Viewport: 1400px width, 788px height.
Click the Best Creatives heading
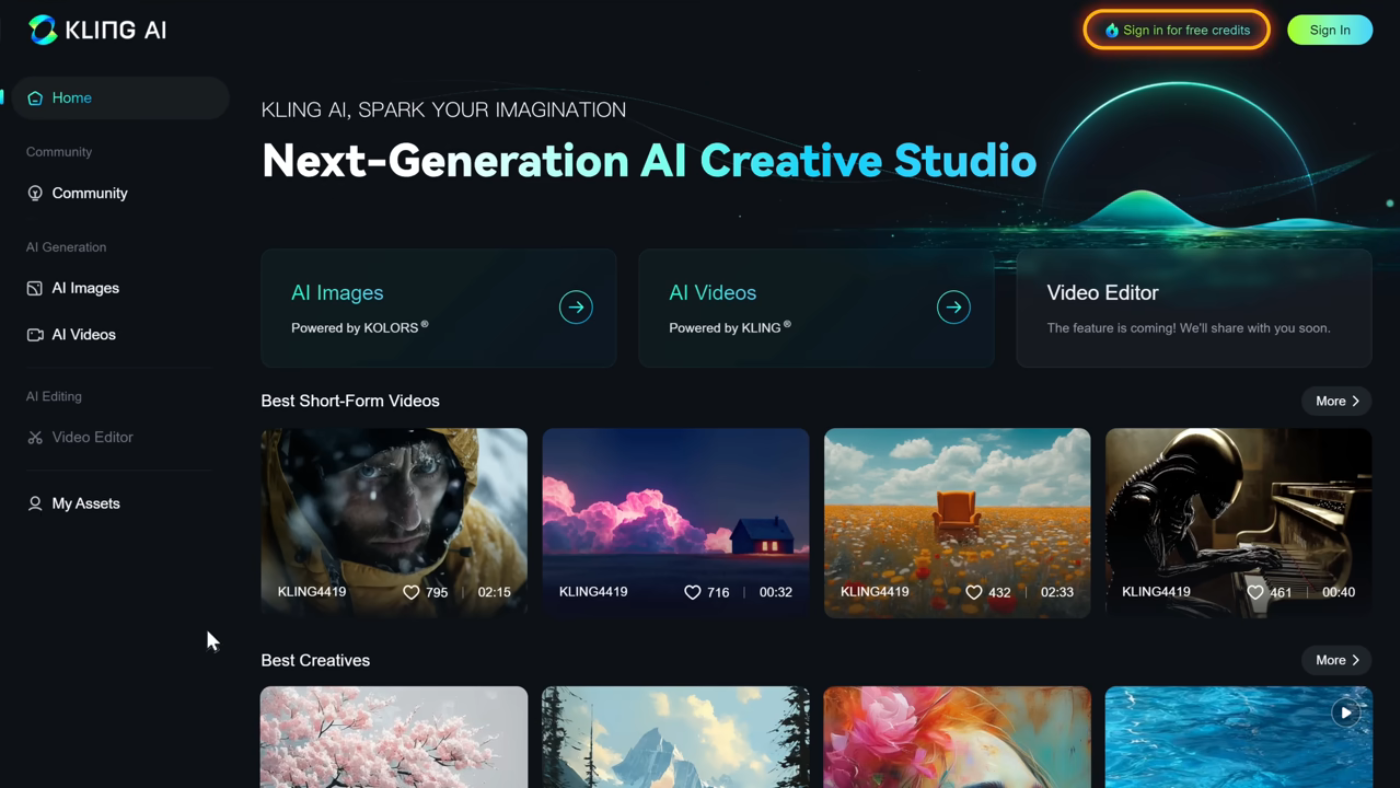[315, 660]
